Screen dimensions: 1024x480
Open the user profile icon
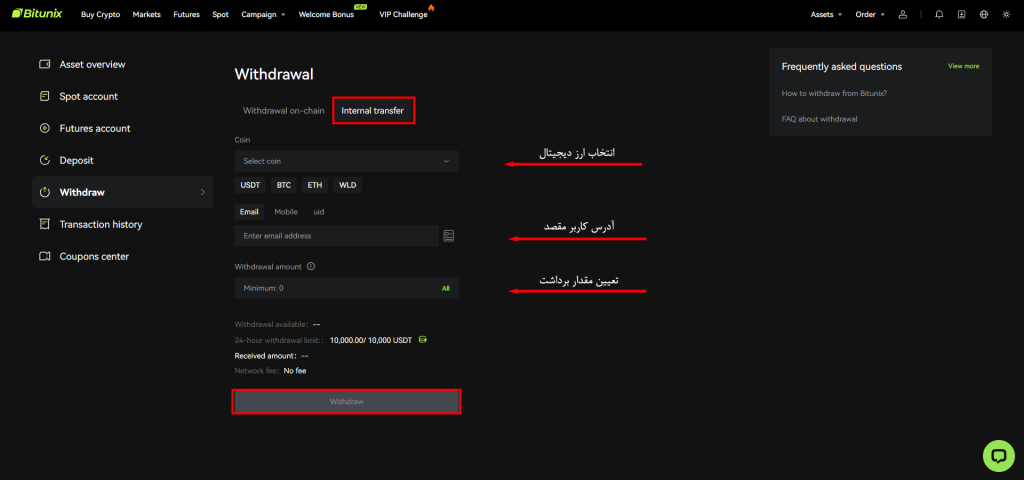(x=903, y=14)
